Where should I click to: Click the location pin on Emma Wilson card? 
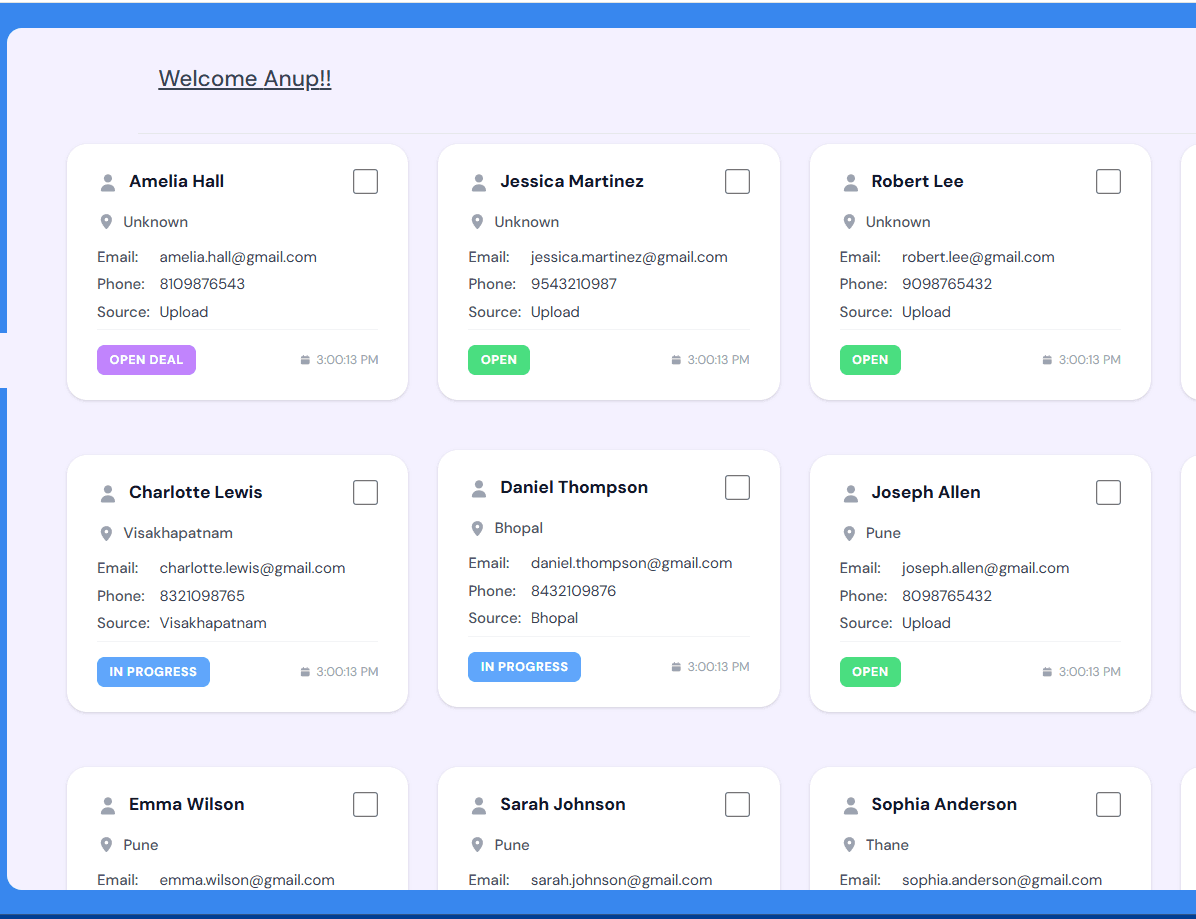[x=105, y=844]
